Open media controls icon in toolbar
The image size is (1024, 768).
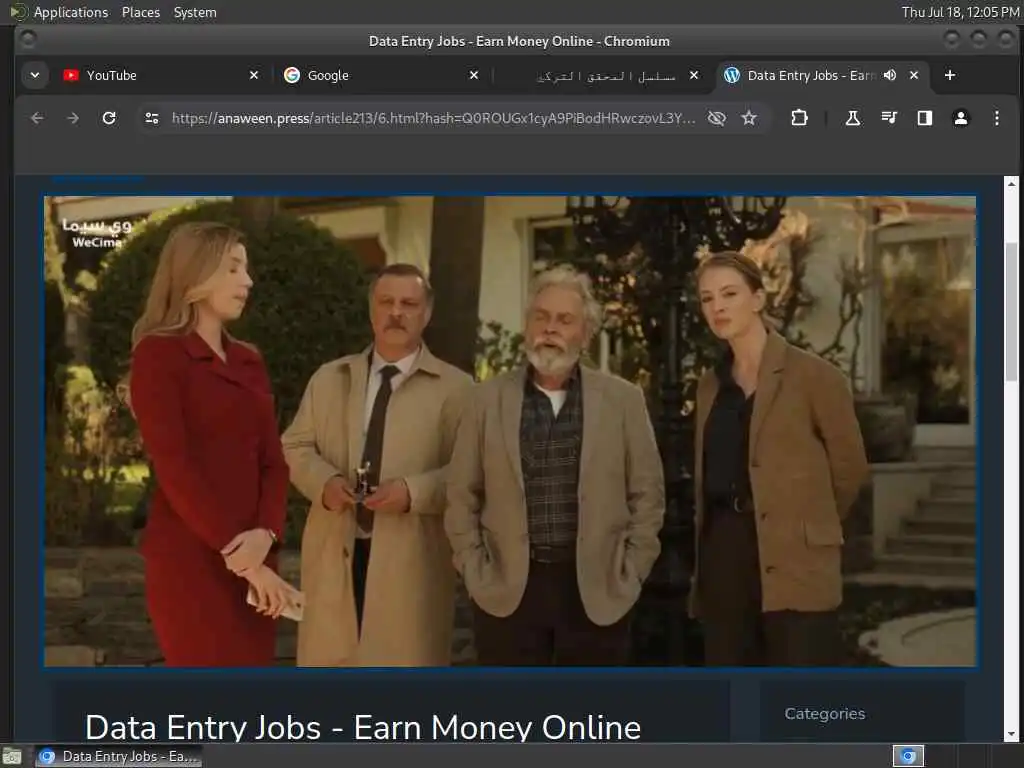[889, 118]
